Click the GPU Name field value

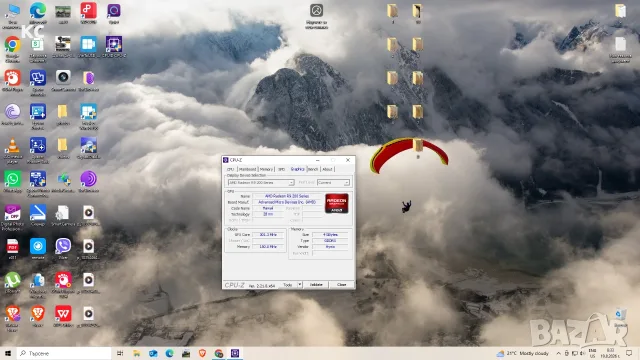tap(287, 196)
